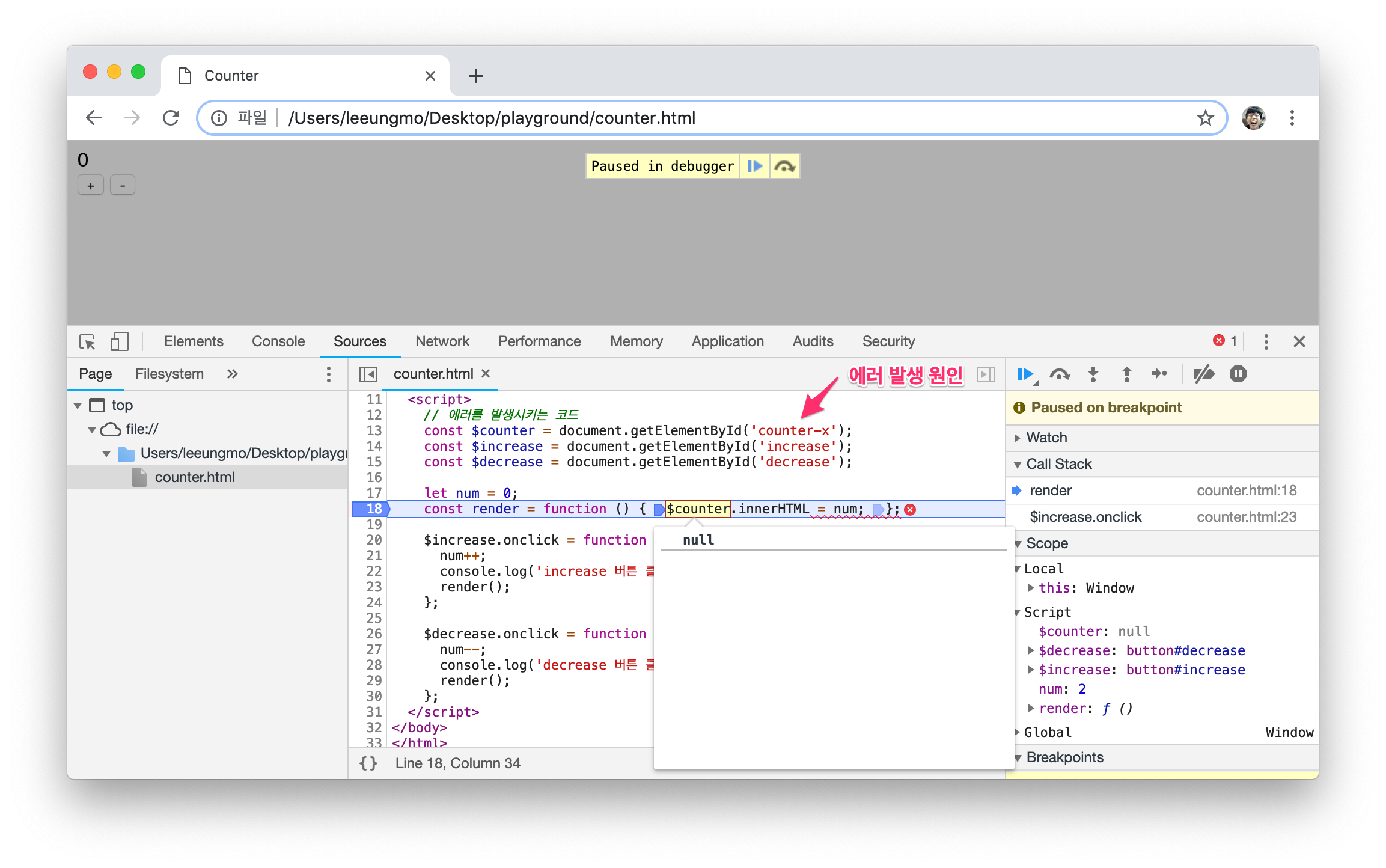Viewport: 1386px width, 868px height.
Task: Click Step over next function call icon
Action: point(1059,374)
